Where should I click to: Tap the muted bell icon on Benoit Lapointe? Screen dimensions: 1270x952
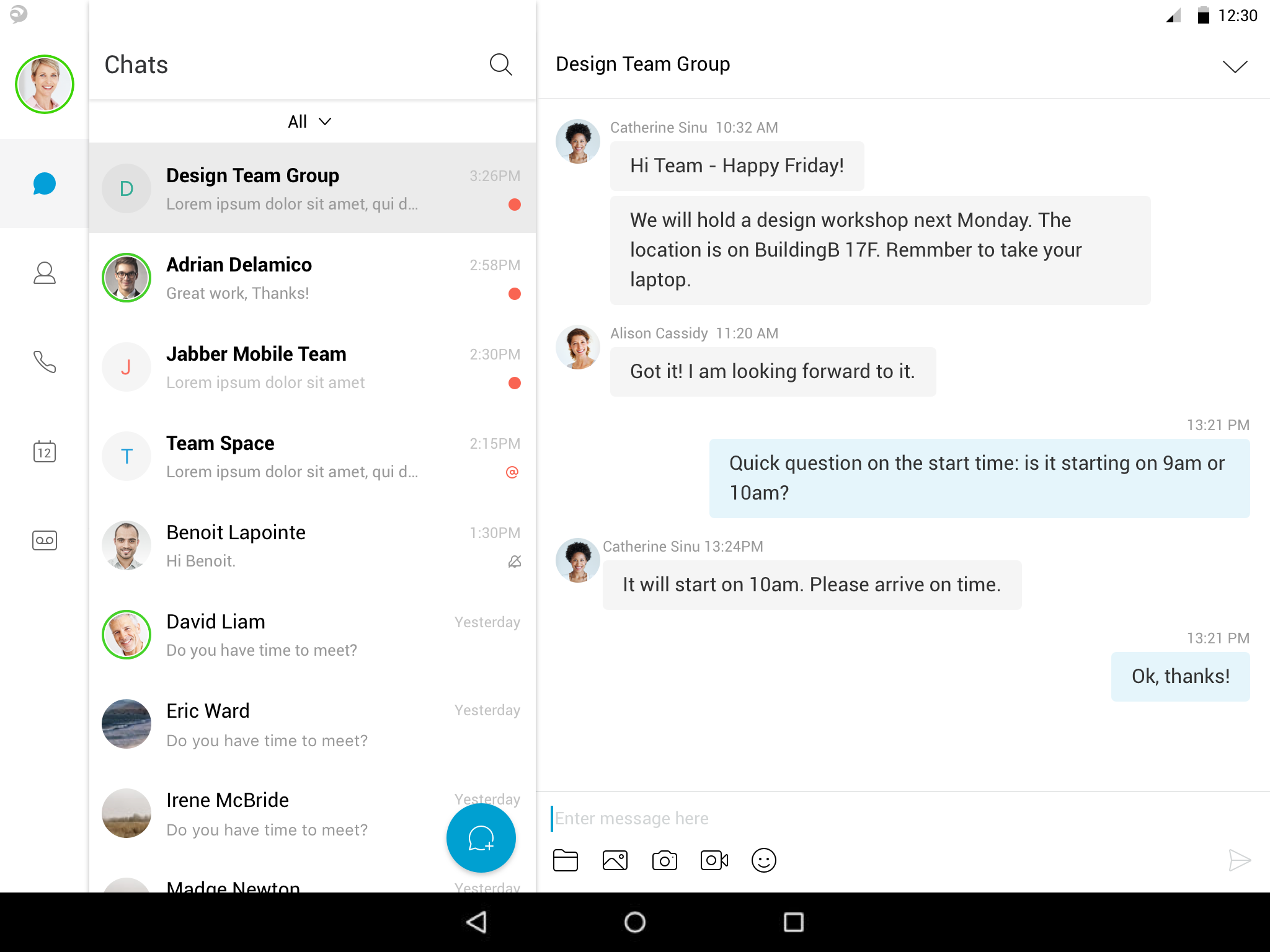514,562
